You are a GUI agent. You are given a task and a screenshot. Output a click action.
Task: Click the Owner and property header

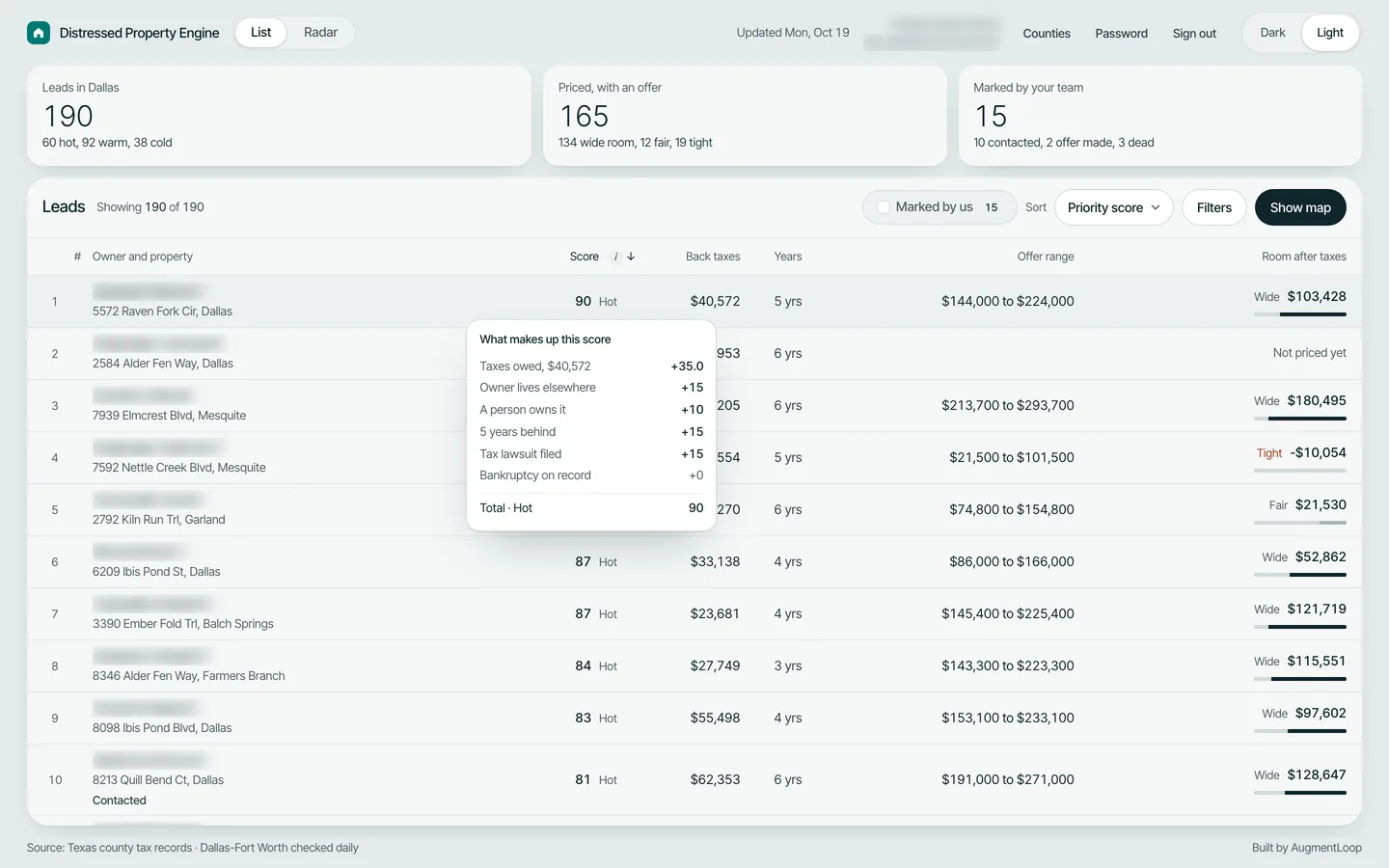[x=143, y=257]
